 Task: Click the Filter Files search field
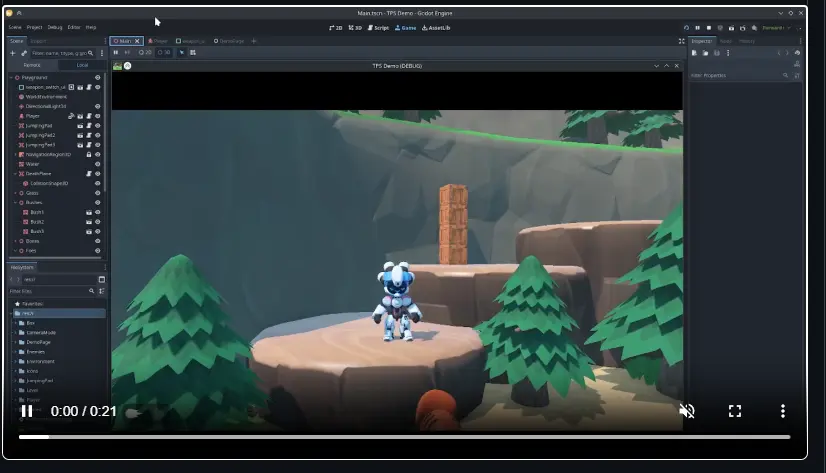[x=50, y=291]
